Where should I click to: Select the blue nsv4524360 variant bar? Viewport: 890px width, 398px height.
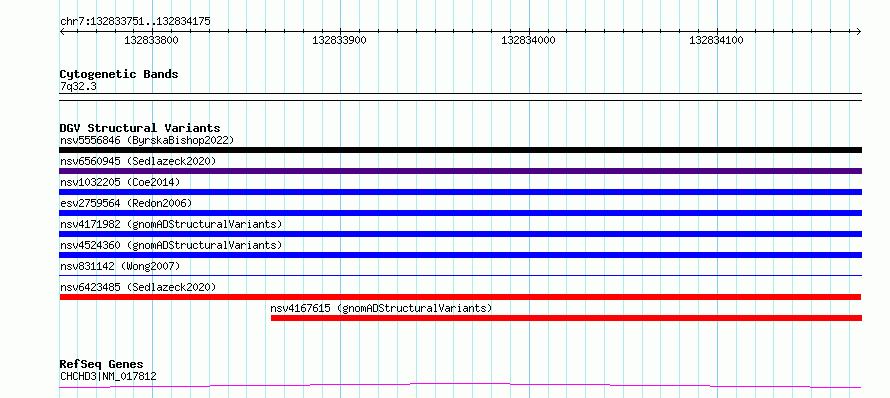(460, 255)
